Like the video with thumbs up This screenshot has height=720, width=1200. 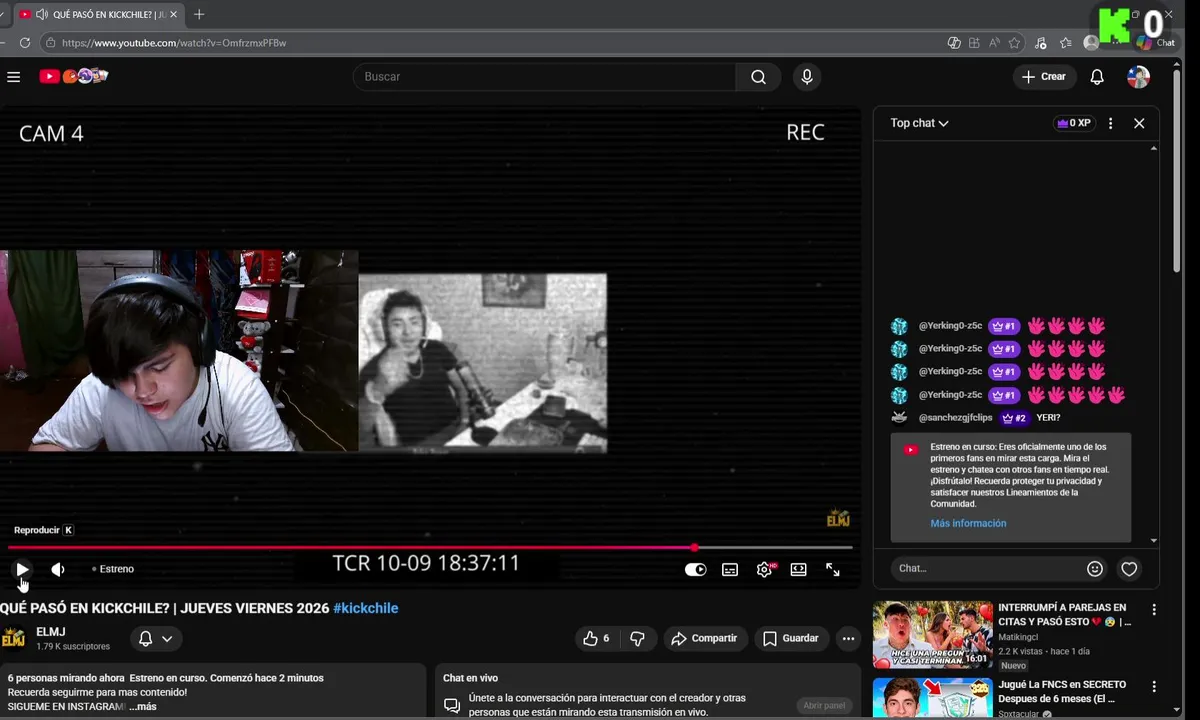(596, 638)
